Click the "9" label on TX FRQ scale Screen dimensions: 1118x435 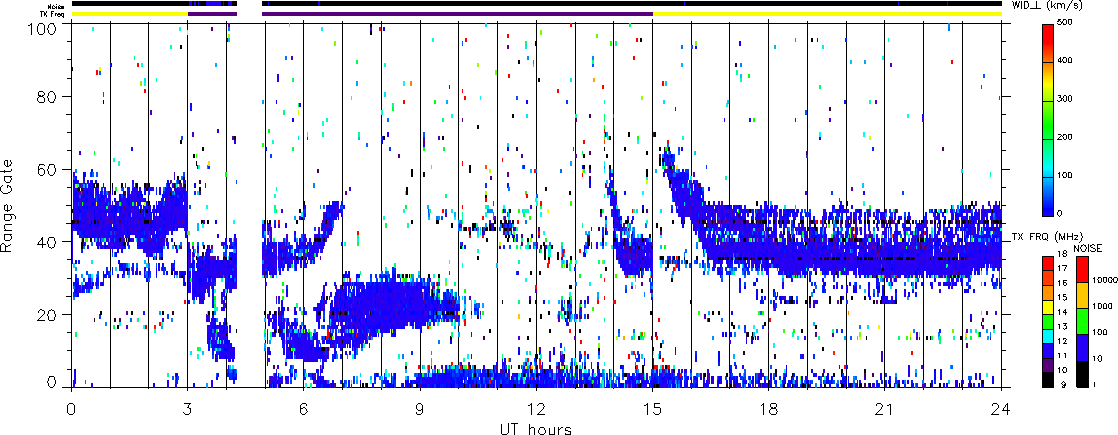pyautogui.click(x=1064, y=384)
